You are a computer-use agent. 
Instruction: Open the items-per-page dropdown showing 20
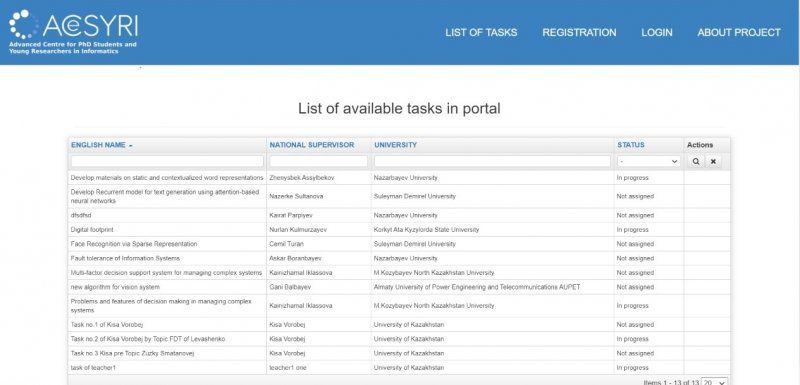click(x=715, y=381)
